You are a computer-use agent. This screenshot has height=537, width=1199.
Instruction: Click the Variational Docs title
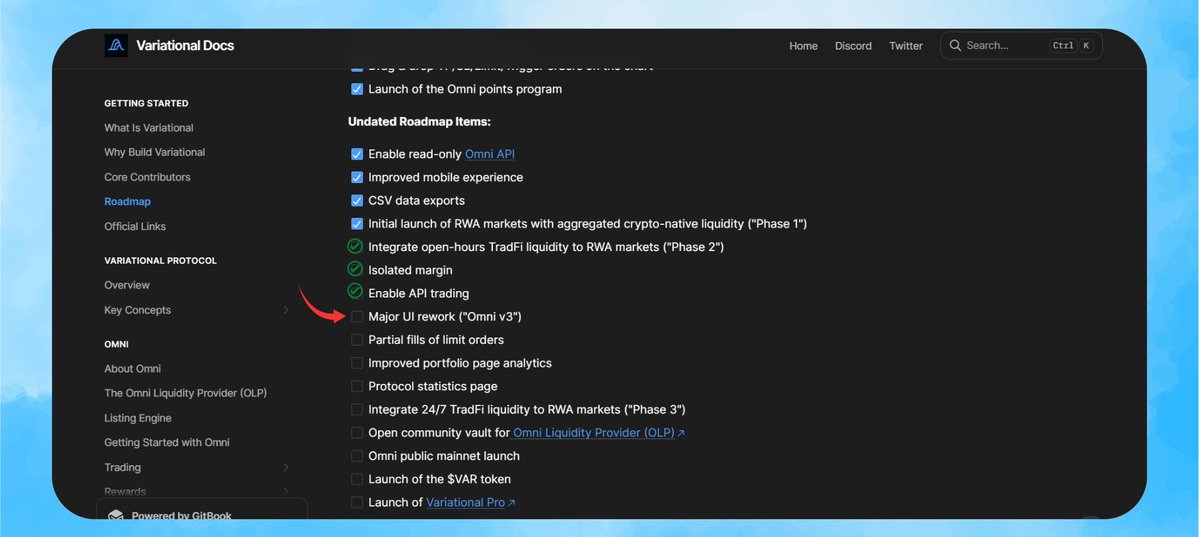(x=185, y=45)
